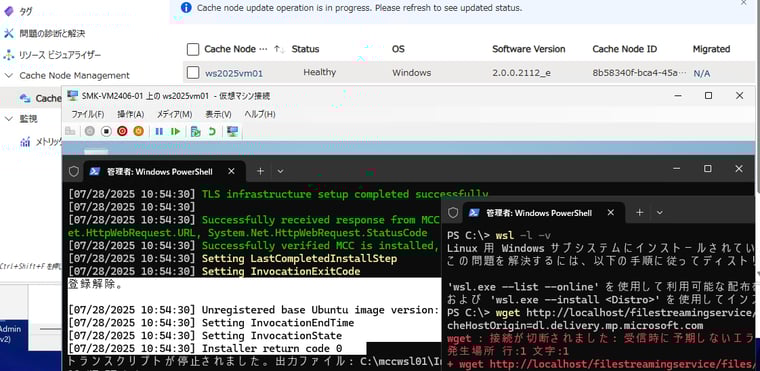Tick the select-all checkbox in table header
This screenshot has height=371, width=760.
coord(193,49)
